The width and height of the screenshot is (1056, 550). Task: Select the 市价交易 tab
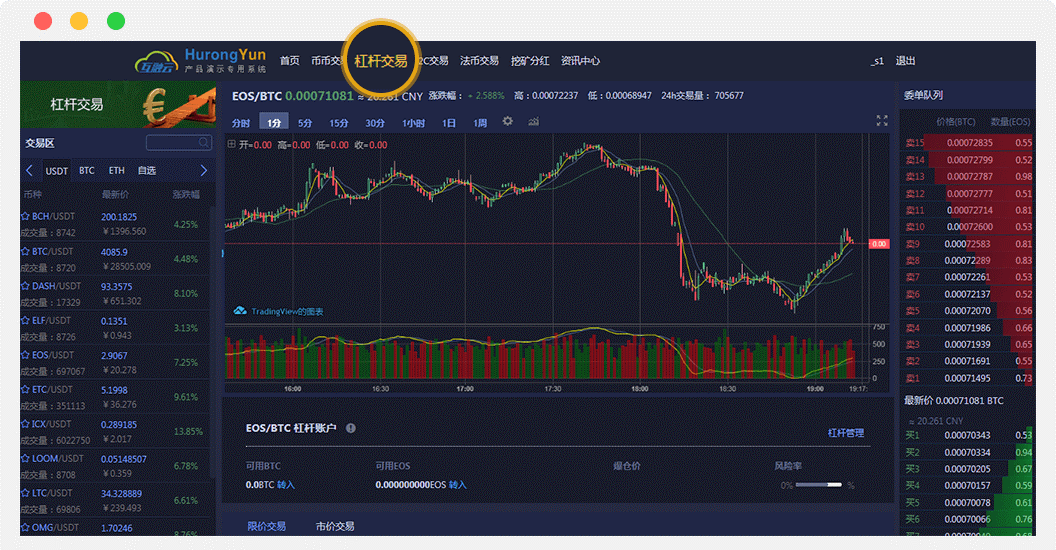tap(335, 526)
